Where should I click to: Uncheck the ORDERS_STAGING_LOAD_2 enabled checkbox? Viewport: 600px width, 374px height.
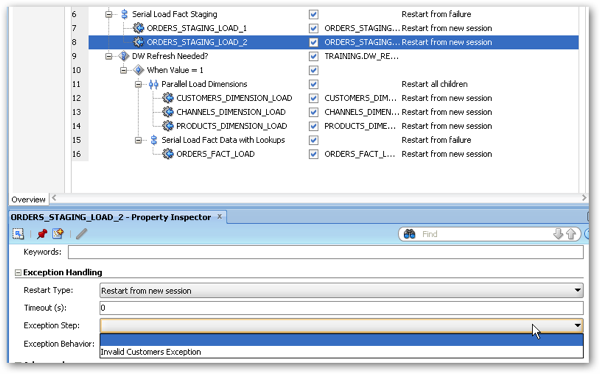[x=313, y=42]
